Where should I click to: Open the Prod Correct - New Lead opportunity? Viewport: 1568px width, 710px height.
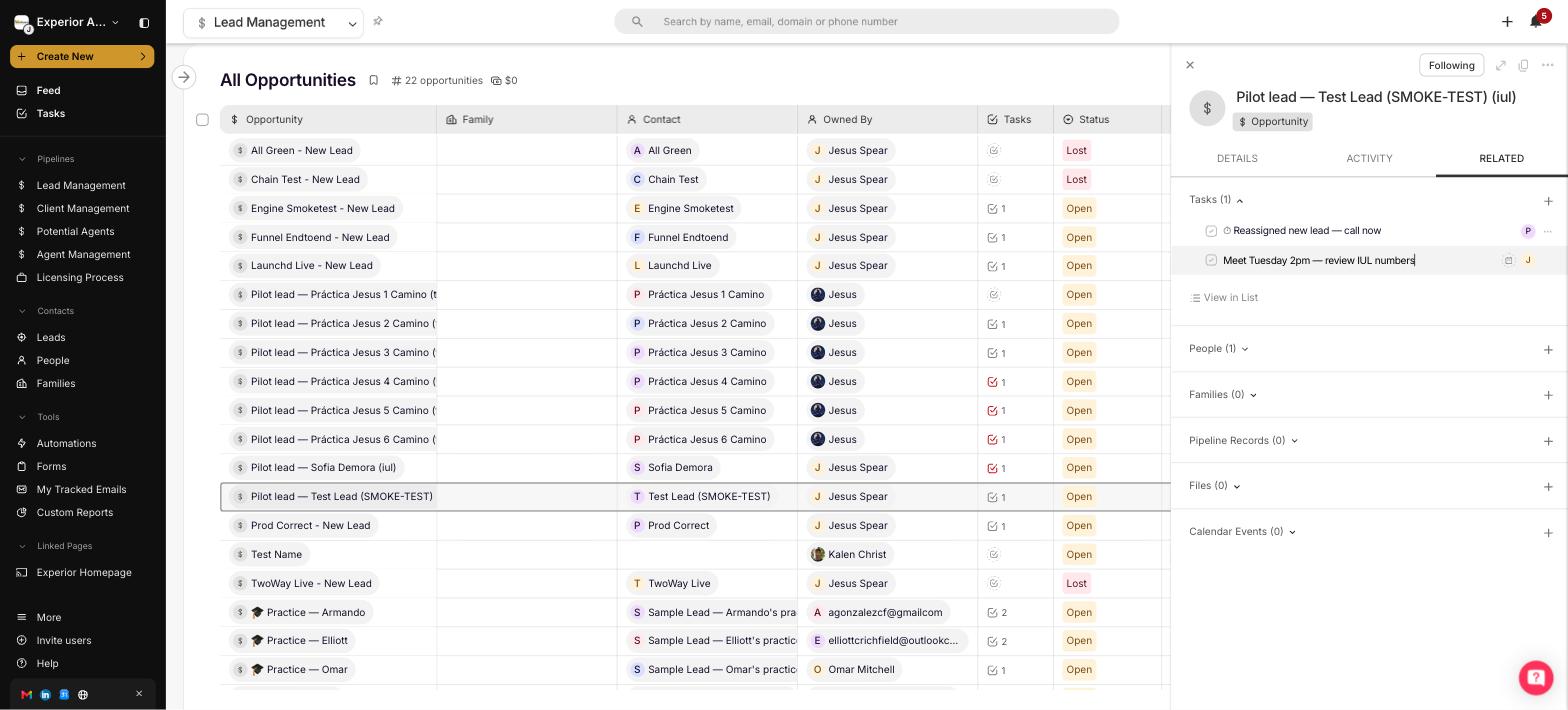tap(303, 526)
